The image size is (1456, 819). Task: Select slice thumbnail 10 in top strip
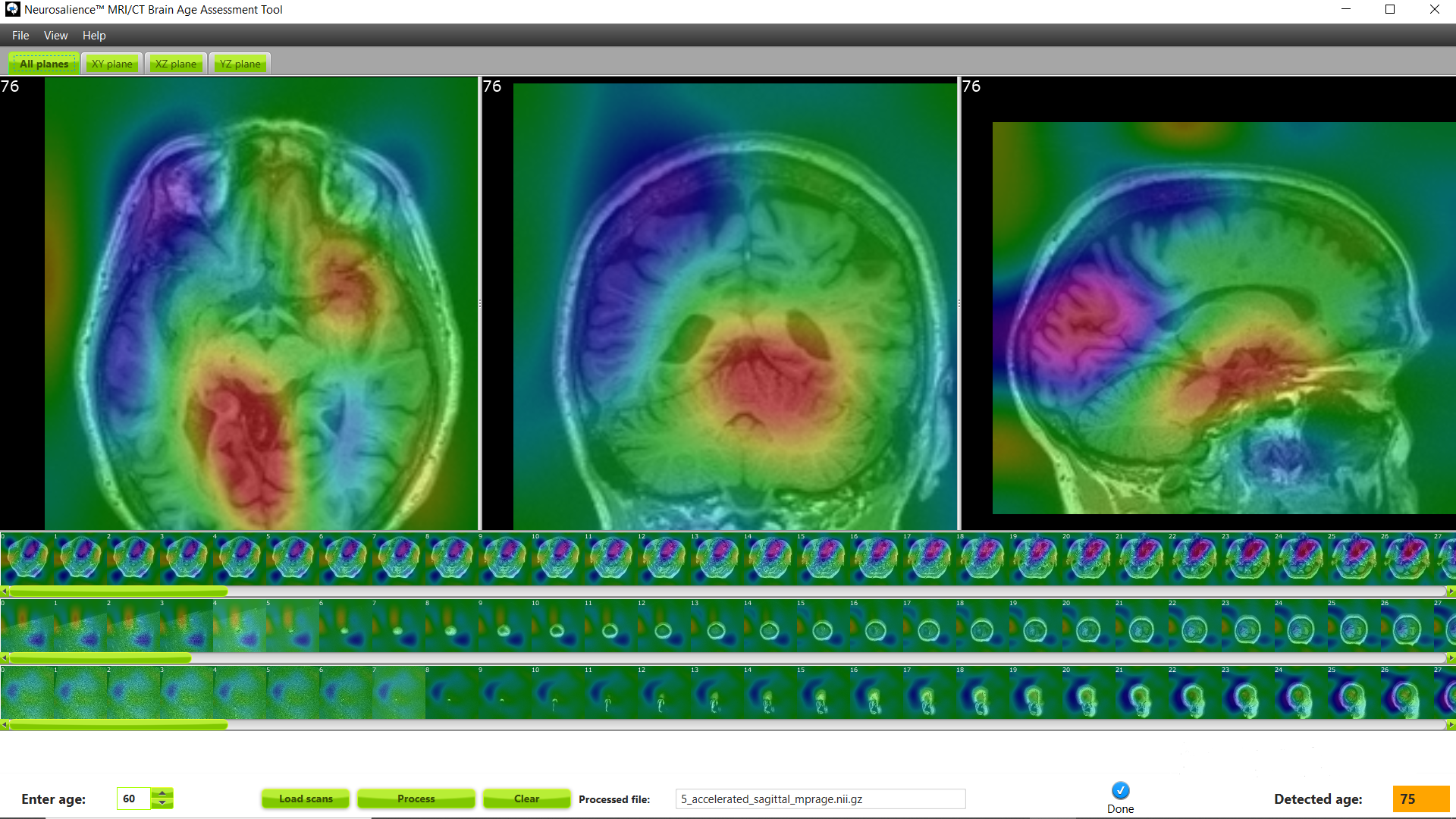pos(557,559)
